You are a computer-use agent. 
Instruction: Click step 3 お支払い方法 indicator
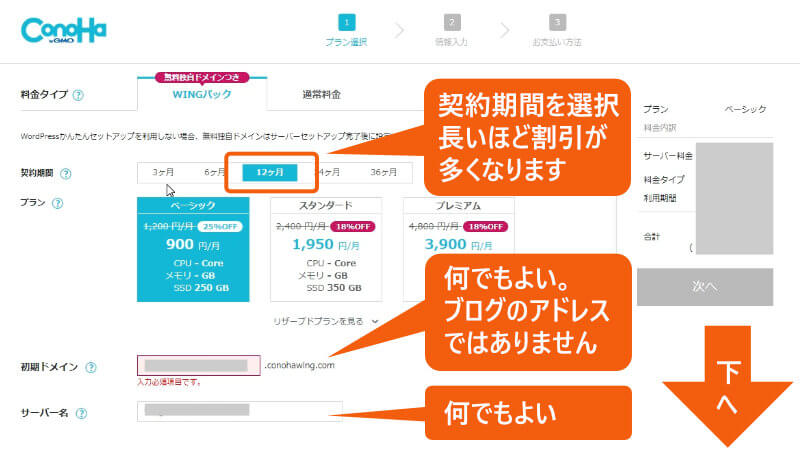coord(557,31)
